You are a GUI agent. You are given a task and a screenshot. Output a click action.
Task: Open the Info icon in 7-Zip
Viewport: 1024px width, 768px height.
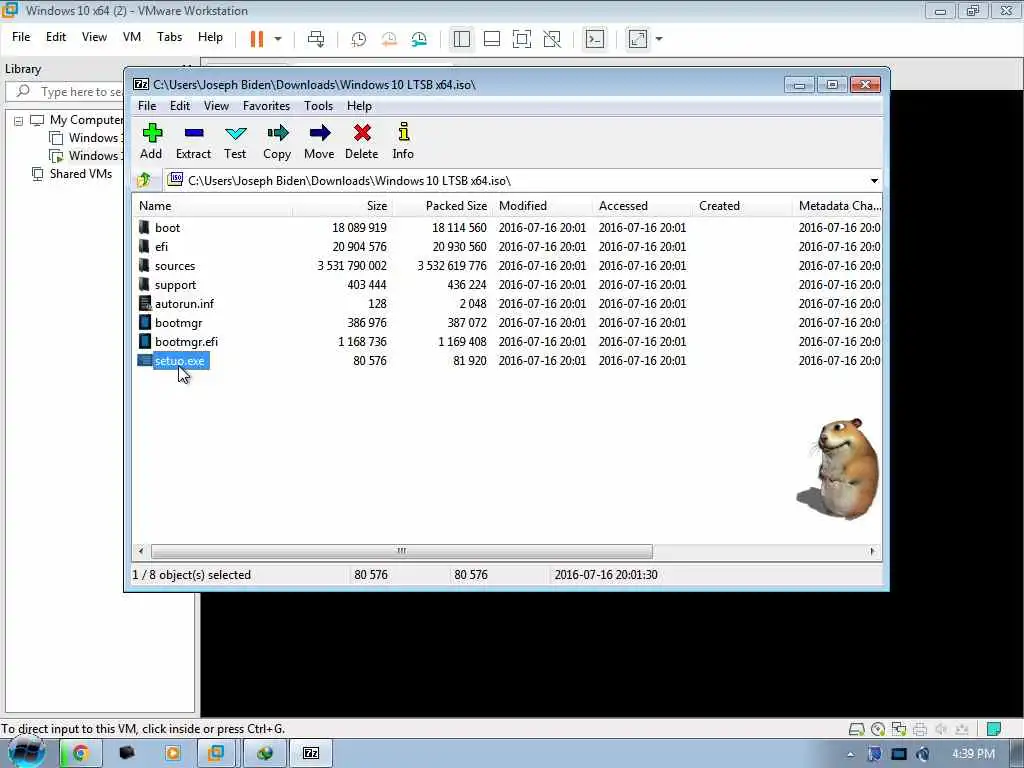click(x=404, y=141)
